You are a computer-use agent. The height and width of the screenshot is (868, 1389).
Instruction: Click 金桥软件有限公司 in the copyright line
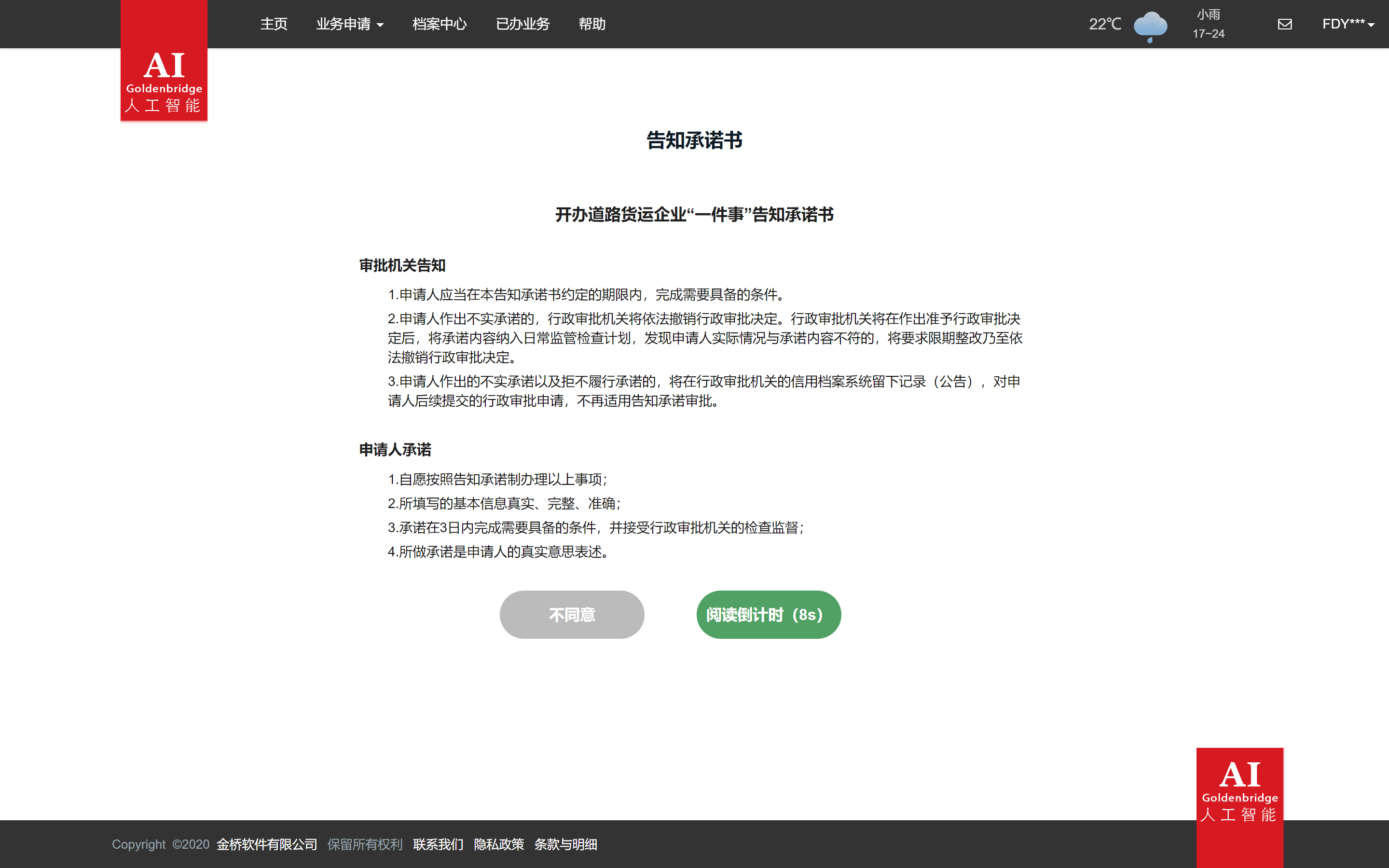point(267,844)
